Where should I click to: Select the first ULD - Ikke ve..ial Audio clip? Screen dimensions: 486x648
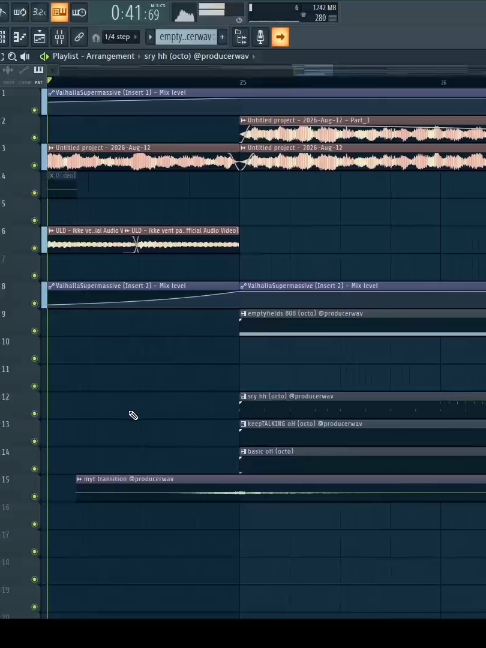(x=86, y=240)
